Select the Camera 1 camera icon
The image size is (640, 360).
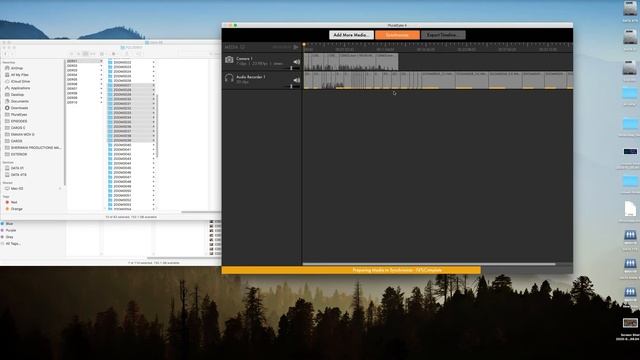tap(229, 60)
